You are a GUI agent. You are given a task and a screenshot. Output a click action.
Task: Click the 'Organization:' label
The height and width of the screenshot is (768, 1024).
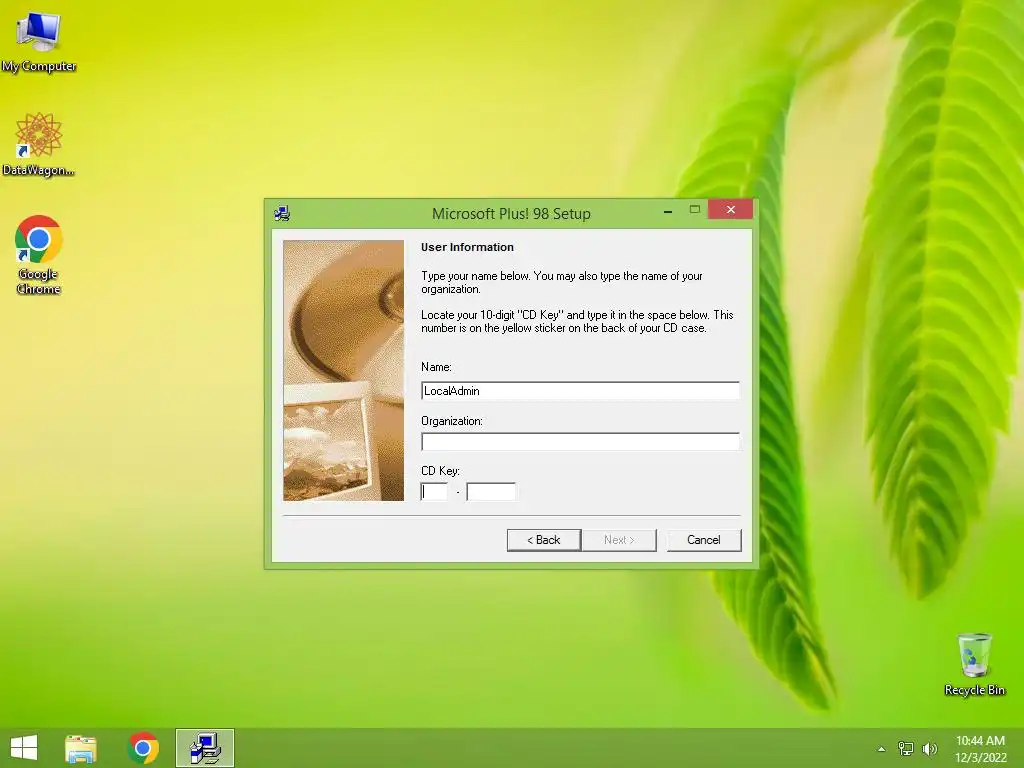(x=452, y=421)
